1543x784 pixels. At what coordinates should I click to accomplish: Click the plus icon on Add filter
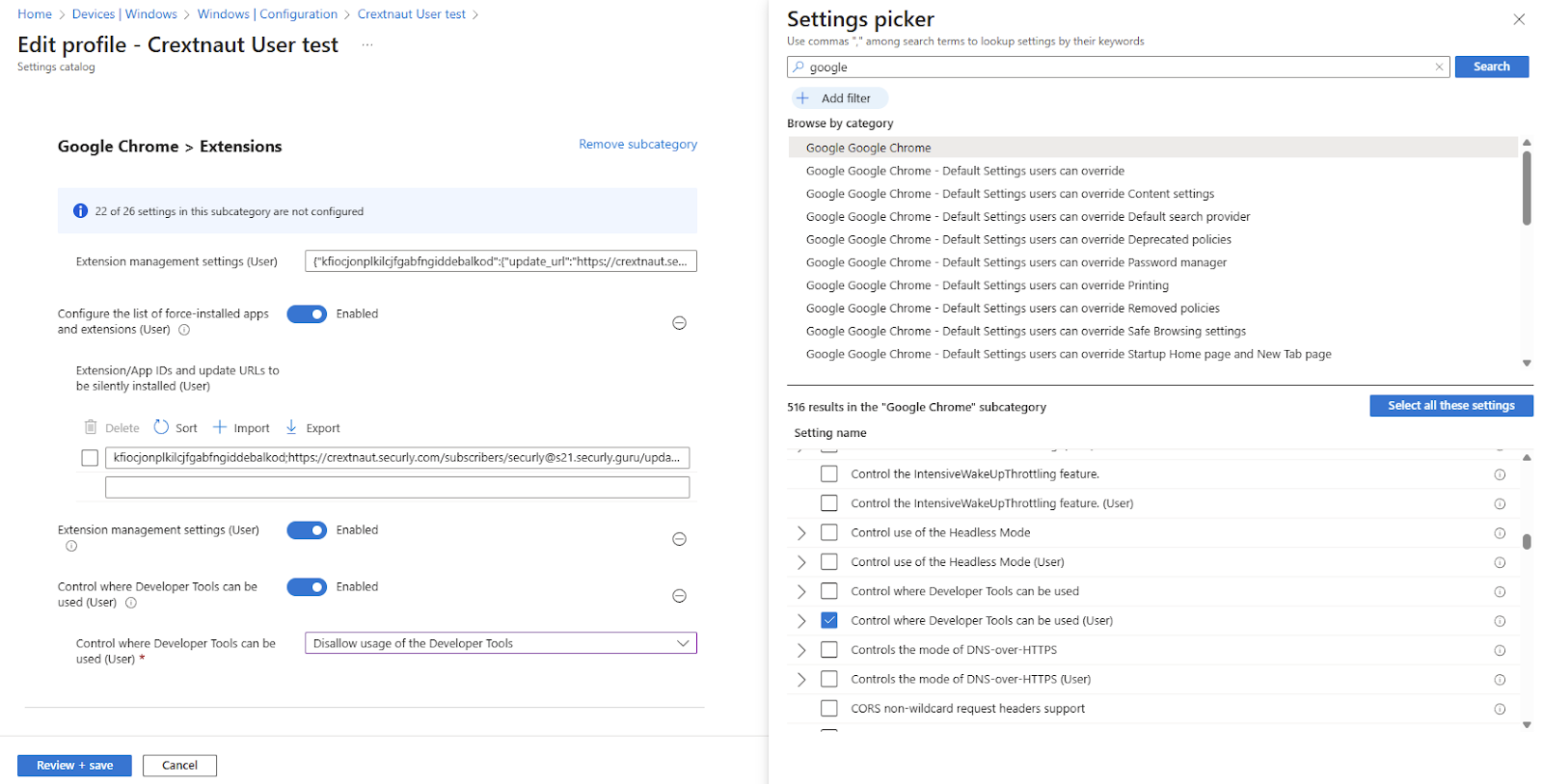pyautogui.click(x=802, y=98)
